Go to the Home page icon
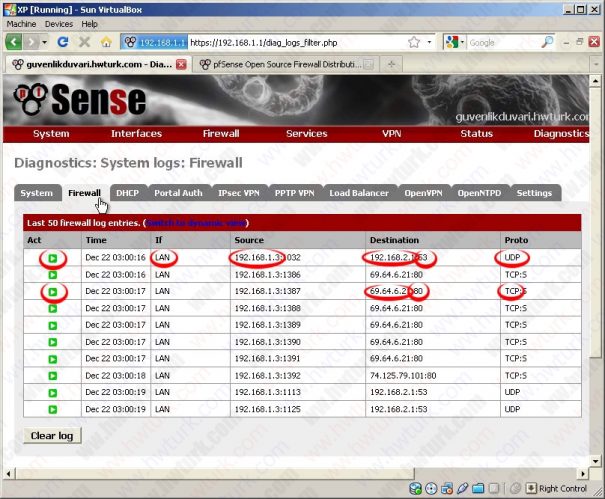This screenshot has width=605, height=499. click(106, 42)
